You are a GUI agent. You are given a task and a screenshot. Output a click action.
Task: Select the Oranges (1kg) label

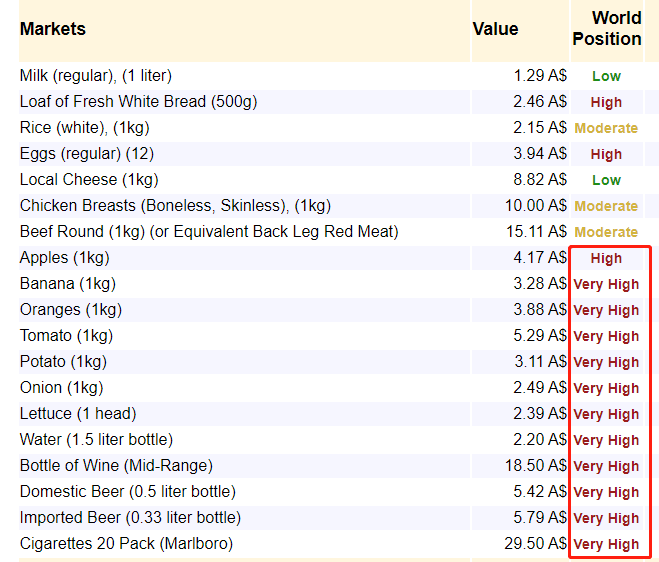(x=71, y=310)
